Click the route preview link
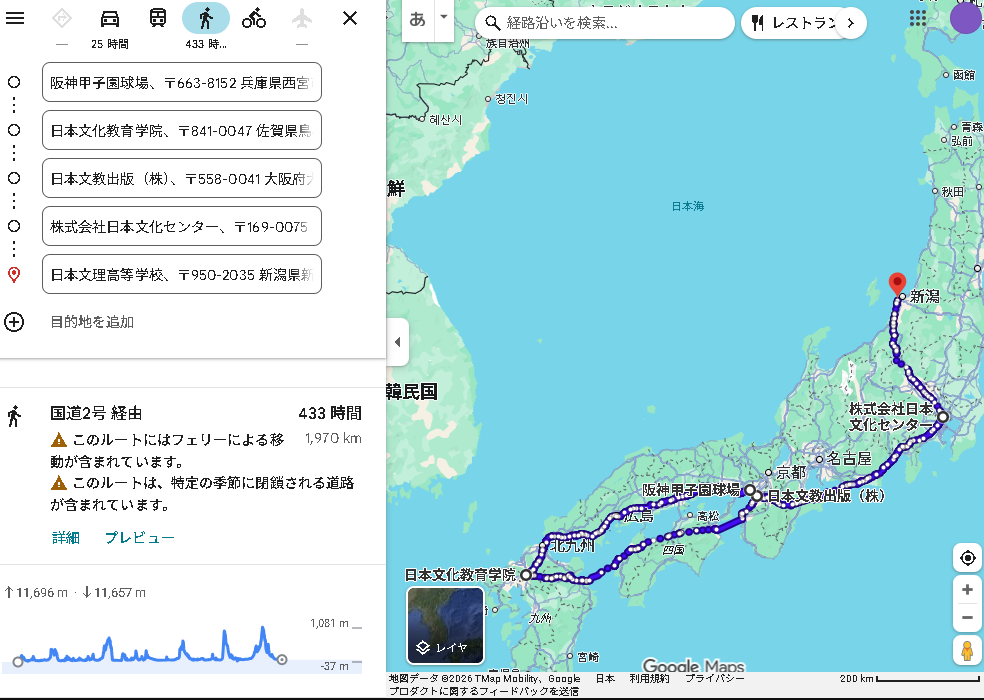The width and height of the screenshot is (984, 700). pyautogui.click(x=139, y=537)
